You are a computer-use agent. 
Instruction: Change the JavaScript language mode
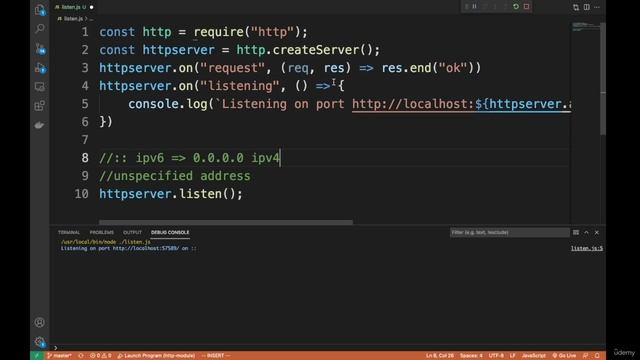pos(533,356)
